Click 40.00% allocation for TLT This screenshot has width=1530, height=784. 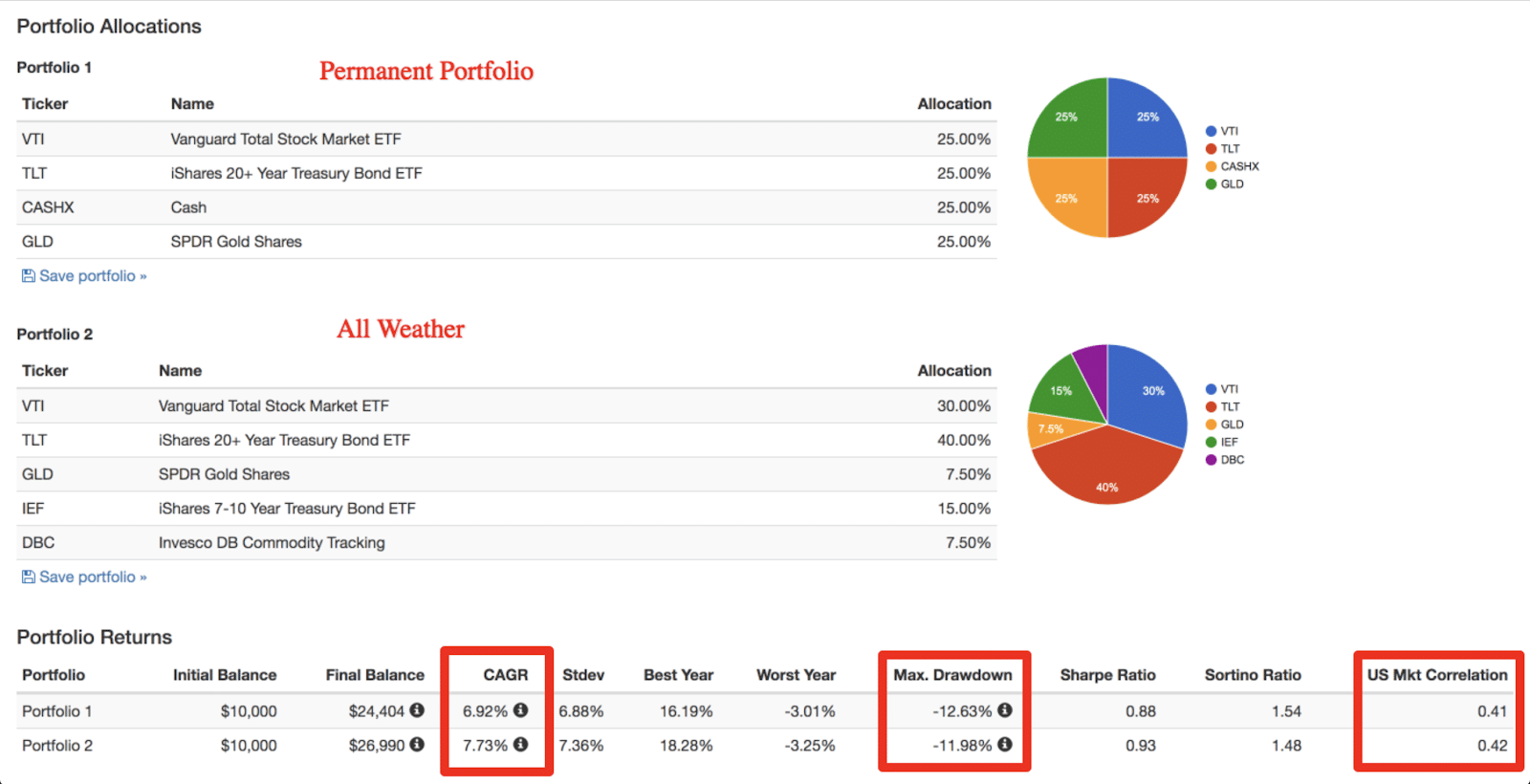964,441
